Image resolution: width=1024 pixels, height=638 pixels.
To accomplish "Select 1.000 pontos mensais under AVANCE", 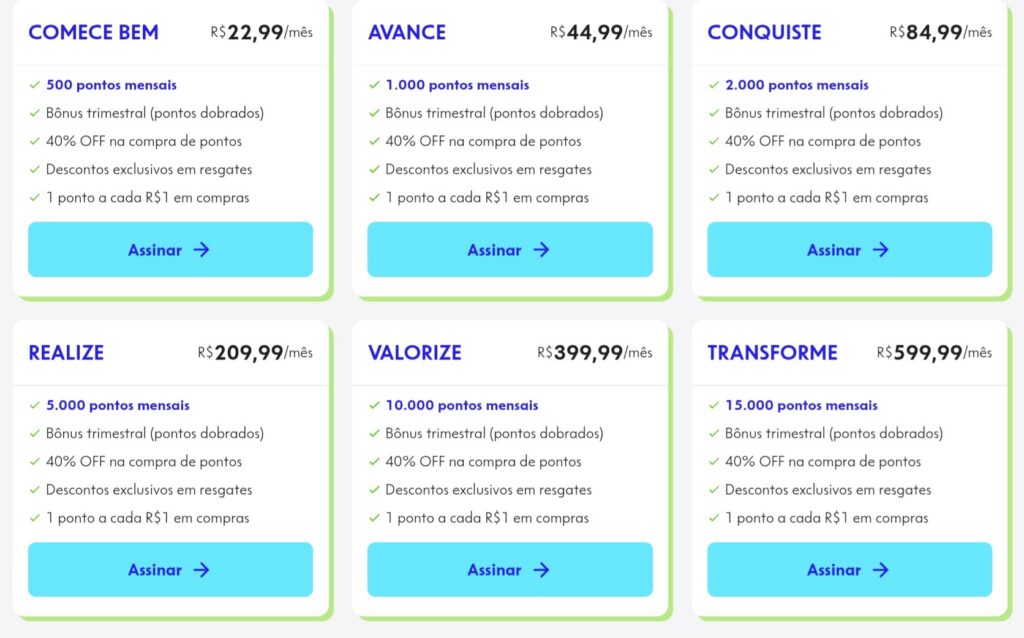I will click(x=457, y=85).
